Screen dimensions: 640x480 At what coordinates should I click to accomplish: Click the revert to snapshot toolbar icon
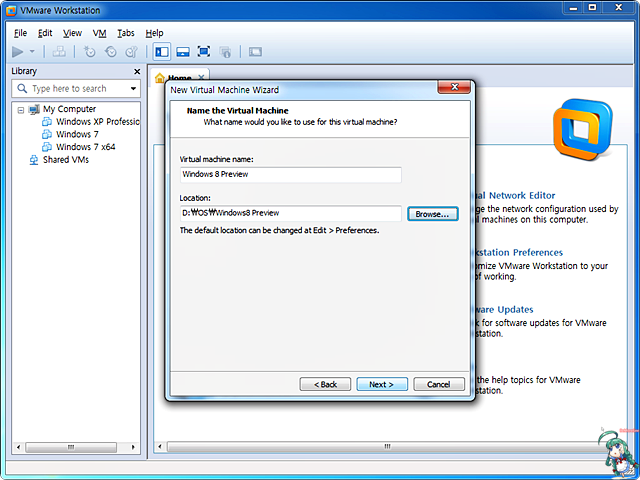pos(111,52)
